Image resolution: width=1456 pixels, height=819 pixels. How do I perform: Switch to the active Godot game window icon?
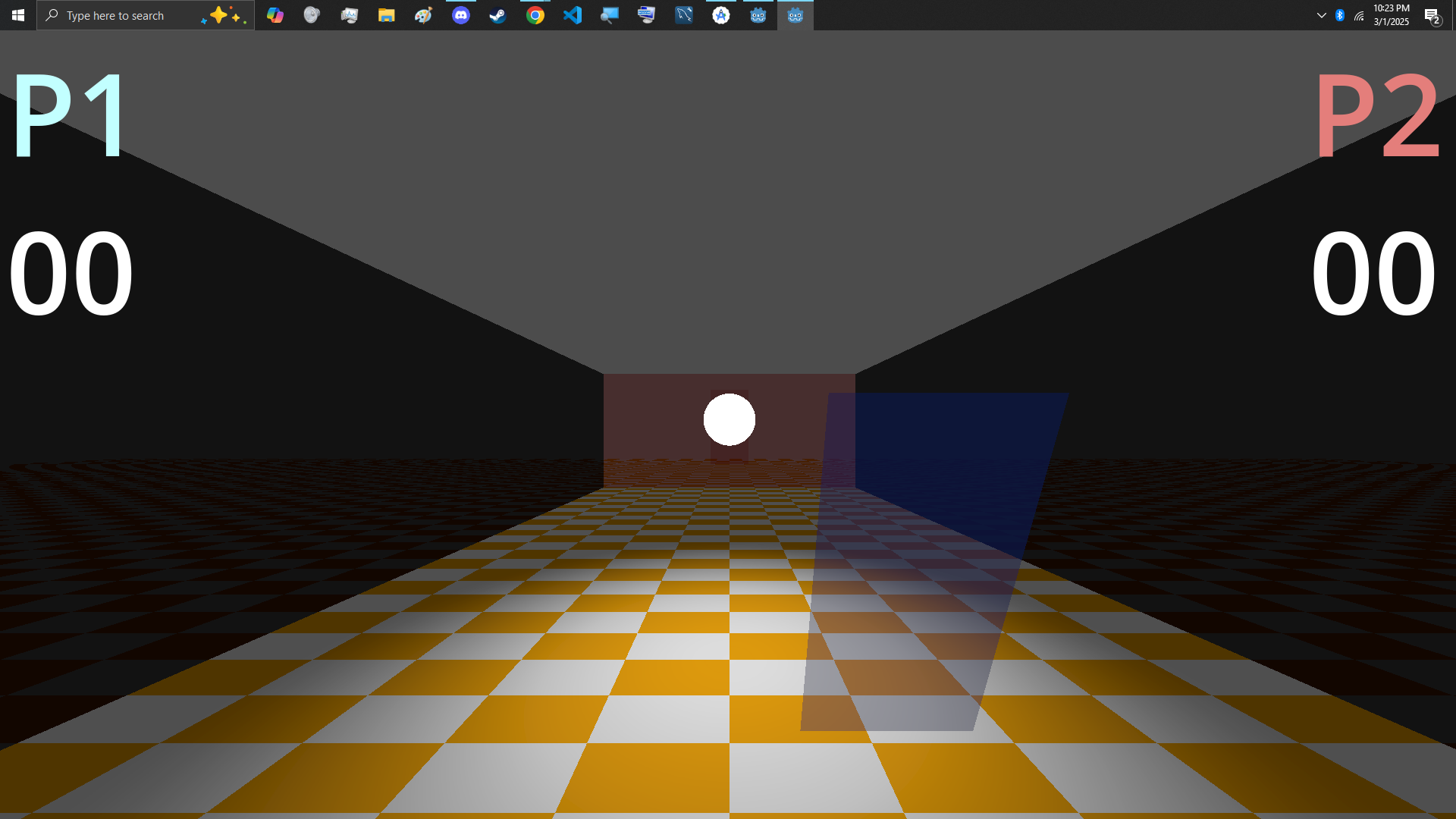point(795,15)
